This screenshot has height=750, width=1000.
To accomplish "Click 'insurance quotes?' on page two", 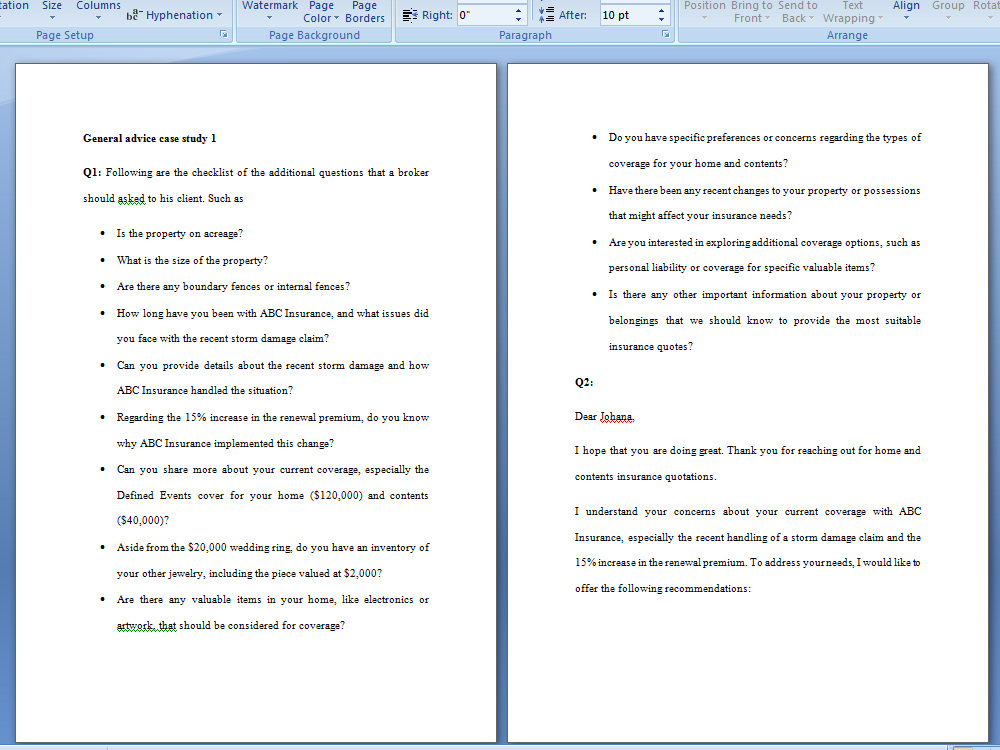I will pos(651,347).
